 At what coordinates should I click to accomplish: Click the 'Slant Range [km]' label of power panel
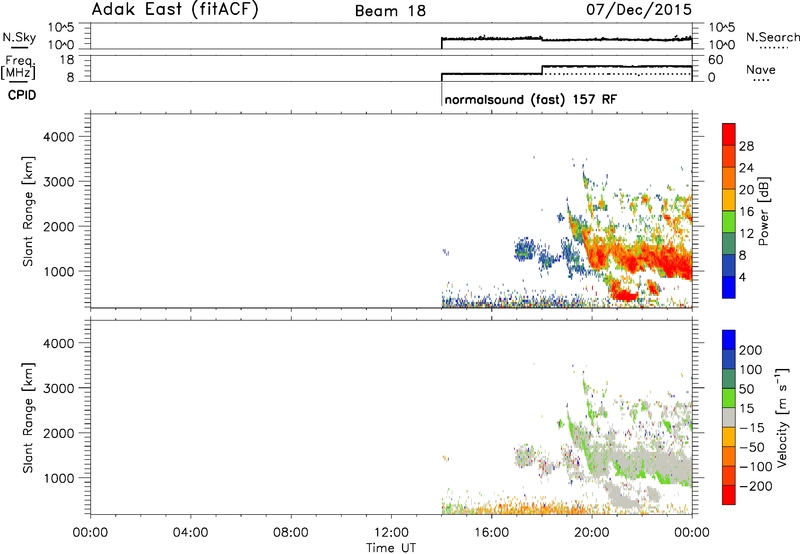pyautogui.click(x=28, y=211)
